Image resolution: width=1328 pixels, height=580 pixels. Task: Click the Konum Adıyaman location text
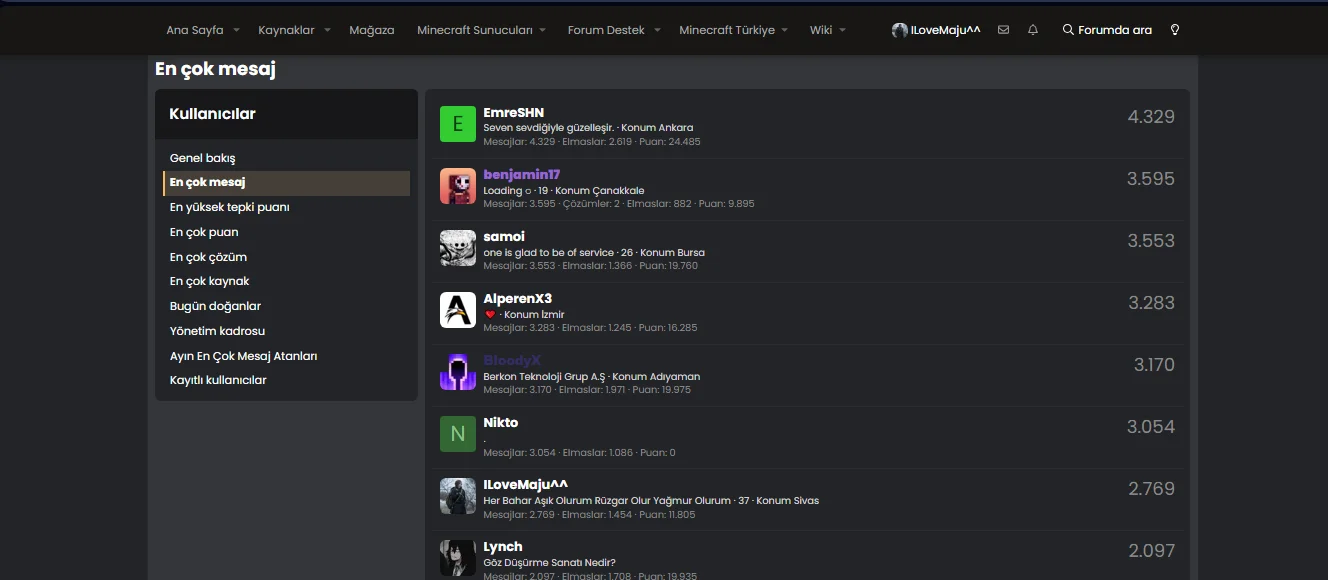click(656, 376)
